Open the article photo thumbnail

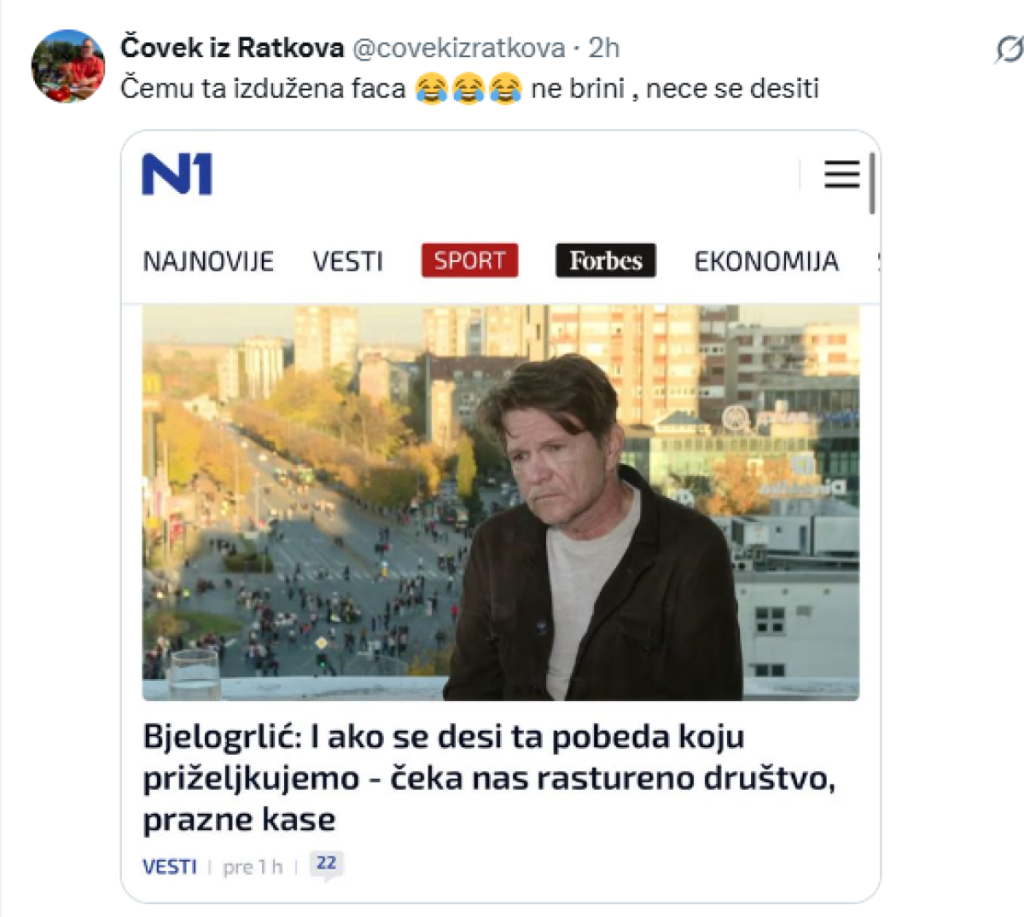pyautogui.click(x=501, y=503)
